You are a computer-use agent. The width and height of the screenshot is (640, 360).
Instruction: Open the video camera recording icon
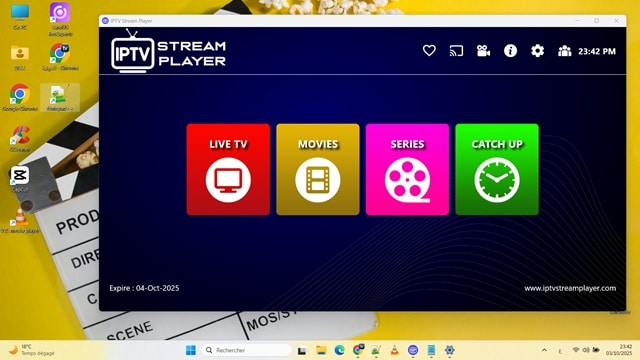coord(483,51)
